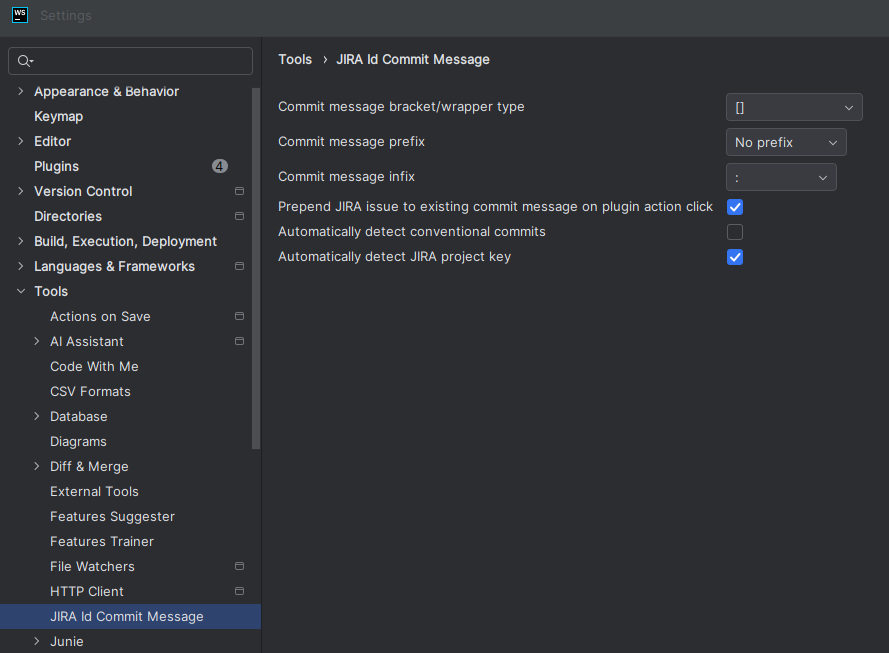
Task: Enable automatic detection of conventional commits
Action: point(735,231)
